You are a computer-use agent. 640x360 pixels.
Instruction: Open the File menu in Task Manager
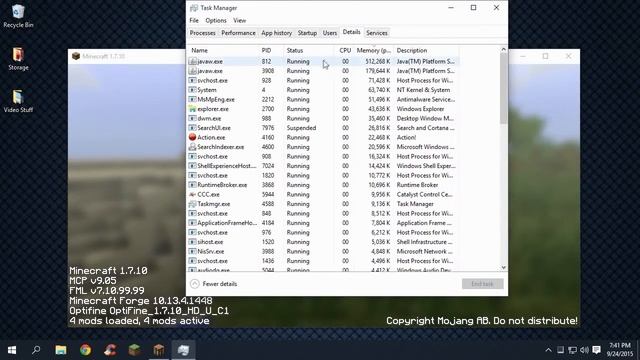(x=194, y=20)
